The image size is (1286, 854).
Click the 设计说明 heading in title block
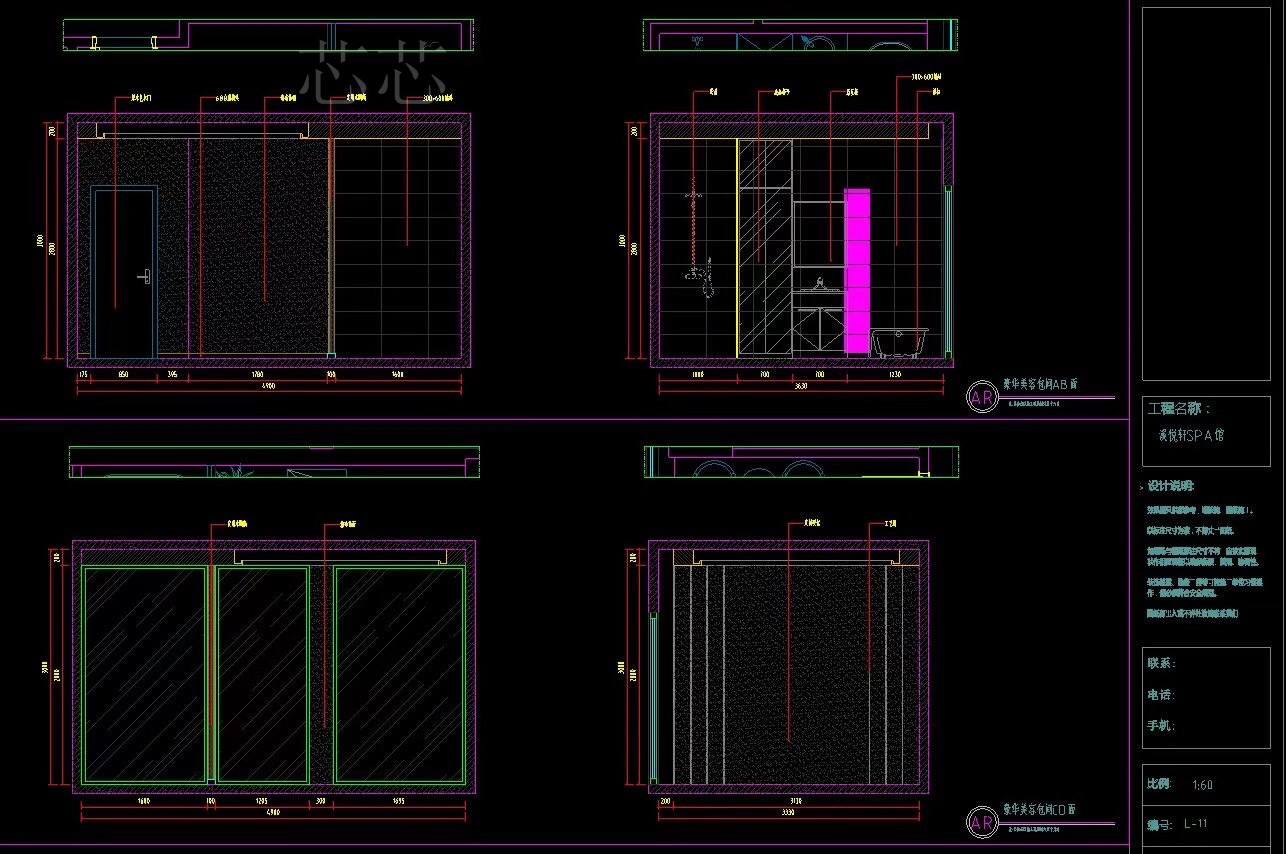tap(1170, 486)
